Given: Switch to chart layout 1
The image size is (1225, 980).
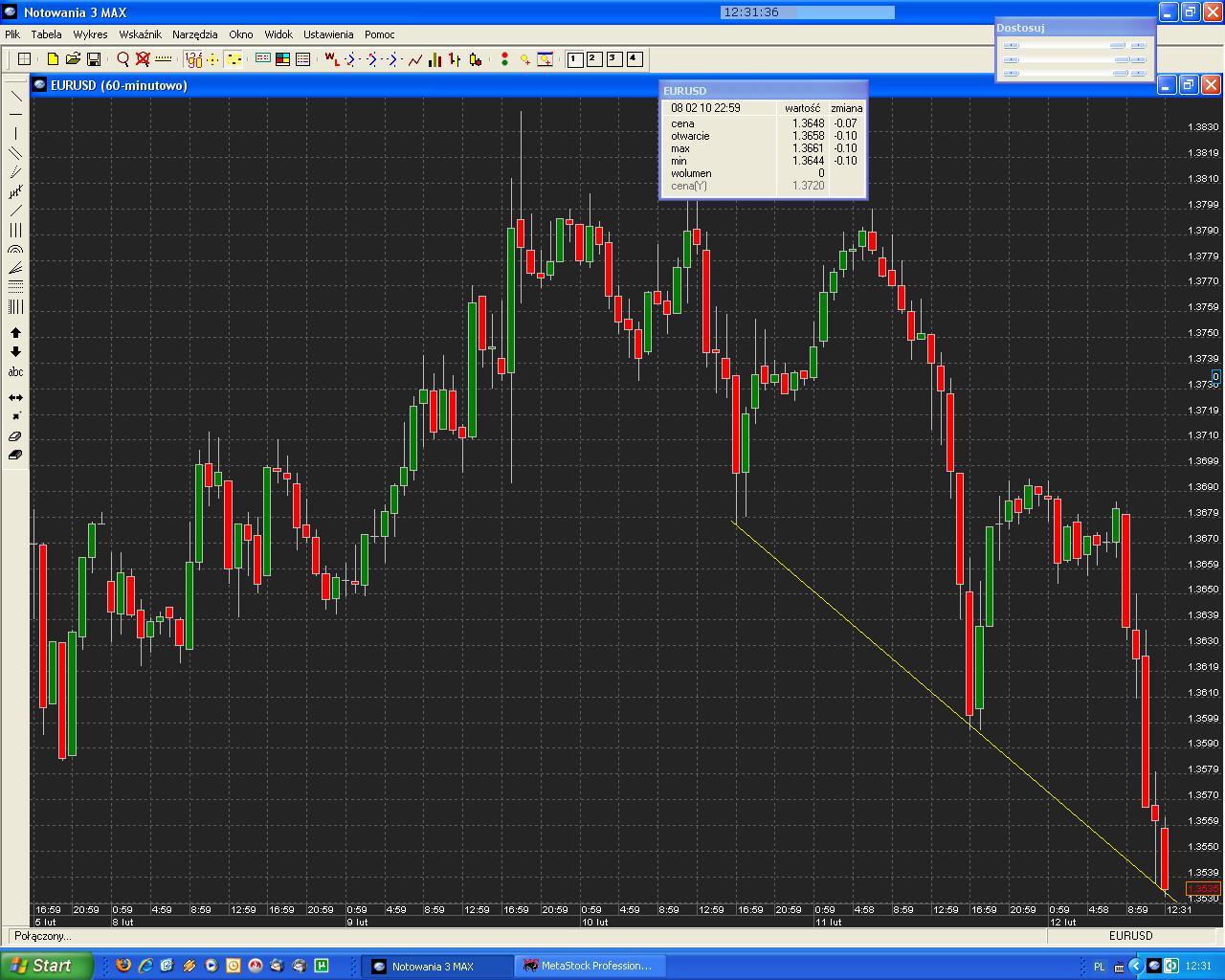Looking at the screenshot, I should coord(574,59).
